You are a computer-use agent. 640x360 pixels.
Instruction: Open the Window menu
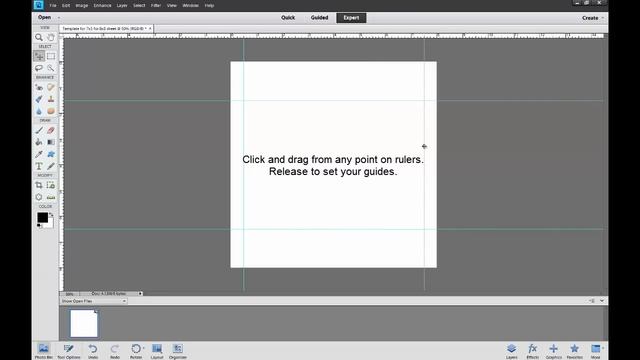(x=190, y=6)
